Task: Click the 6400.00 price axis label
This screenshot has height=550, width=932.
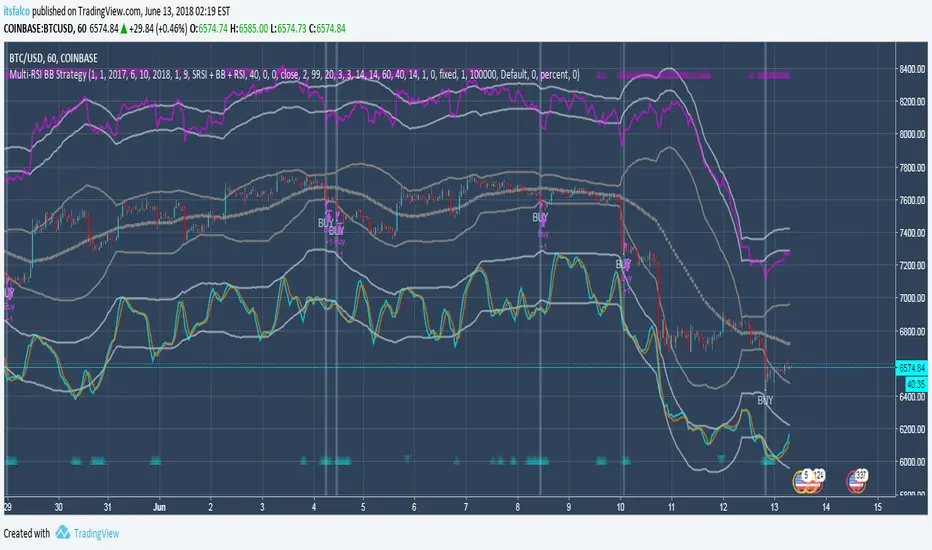Action: click(912, 397)
